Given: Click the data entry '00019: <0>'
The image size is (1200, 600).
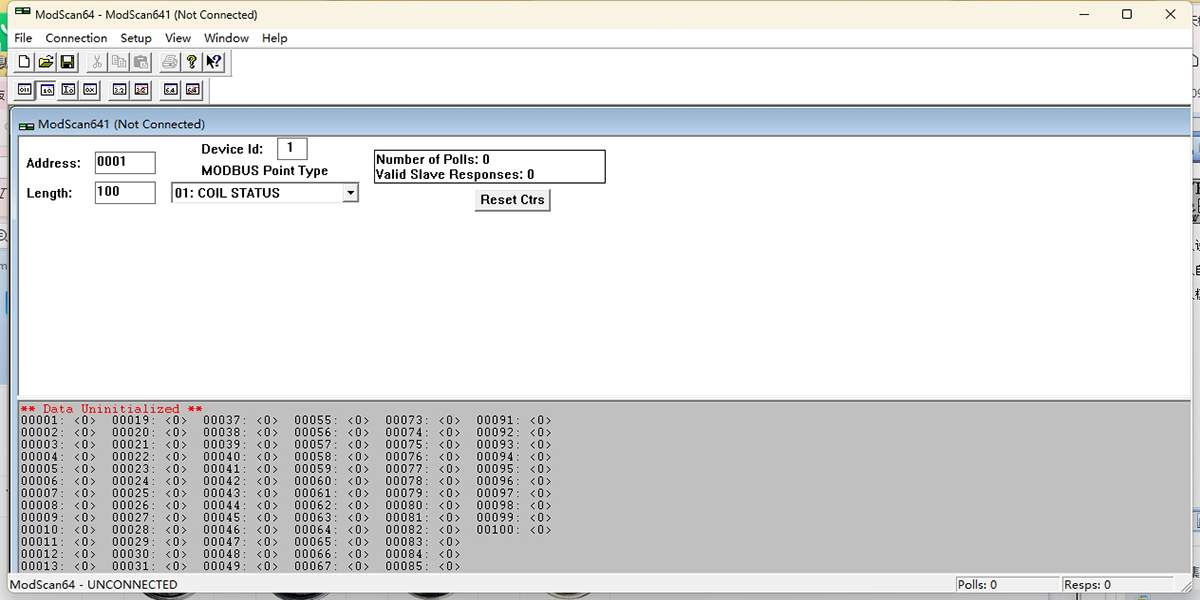Looking at the screenshot, I should click(149, 421).
